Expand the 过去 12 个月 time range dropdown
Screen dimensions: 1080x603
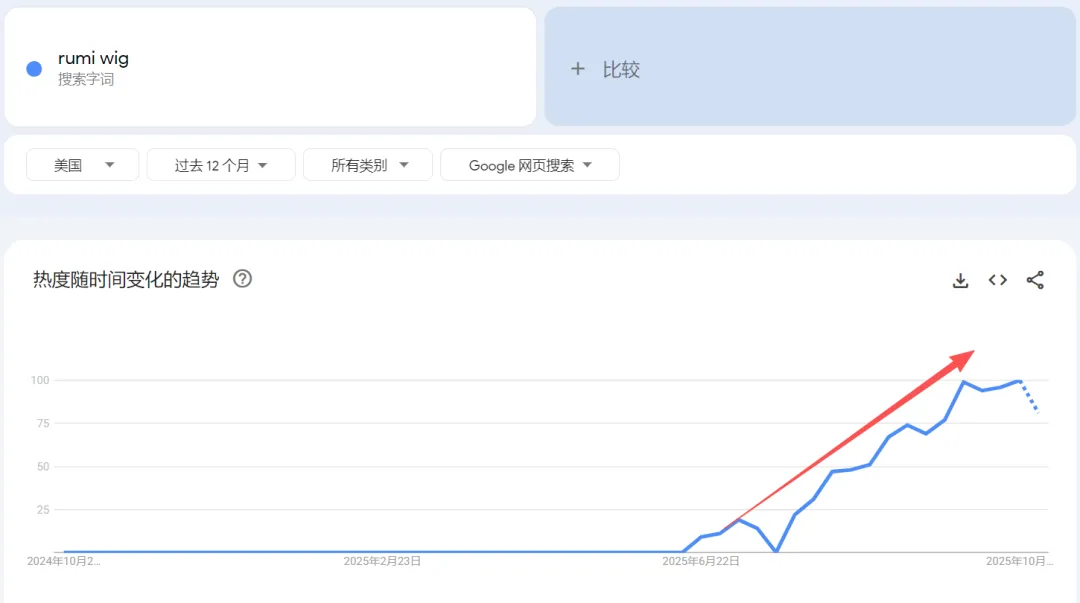point(220,164)
